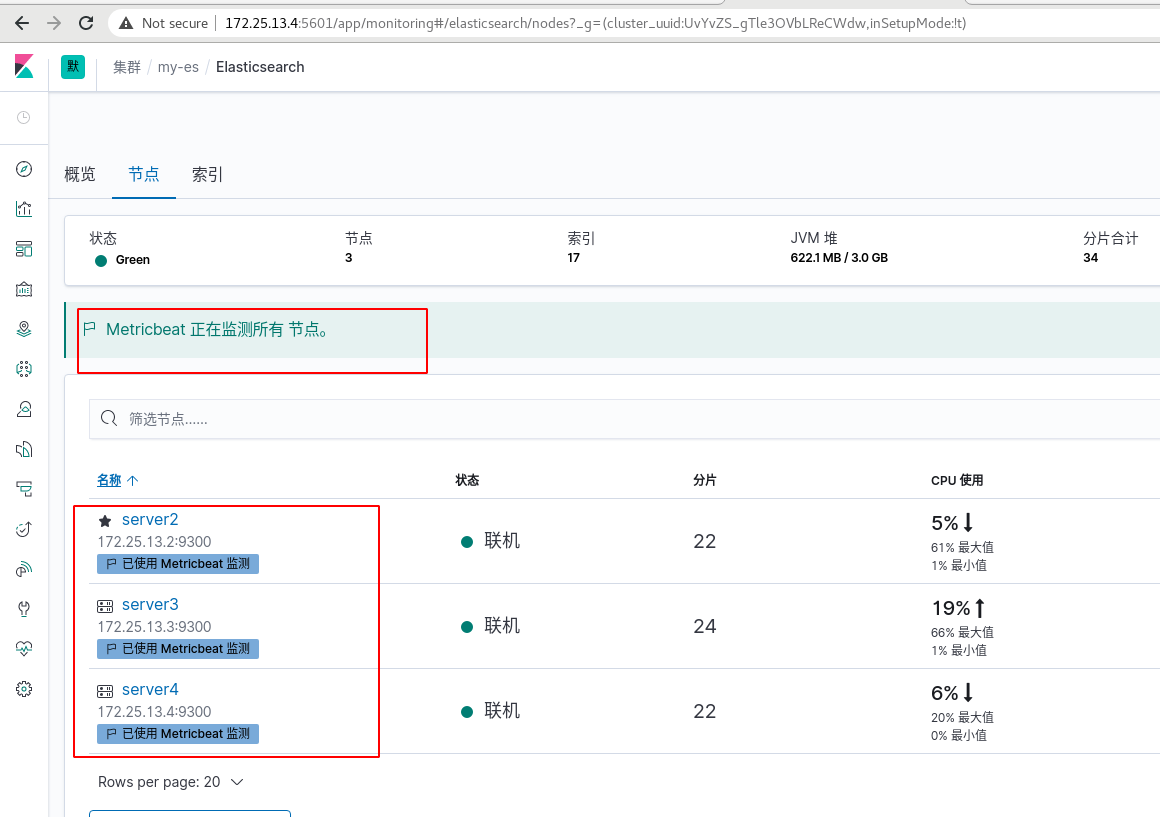Open Machine Learning icon in sidebar

coord(24,369)
